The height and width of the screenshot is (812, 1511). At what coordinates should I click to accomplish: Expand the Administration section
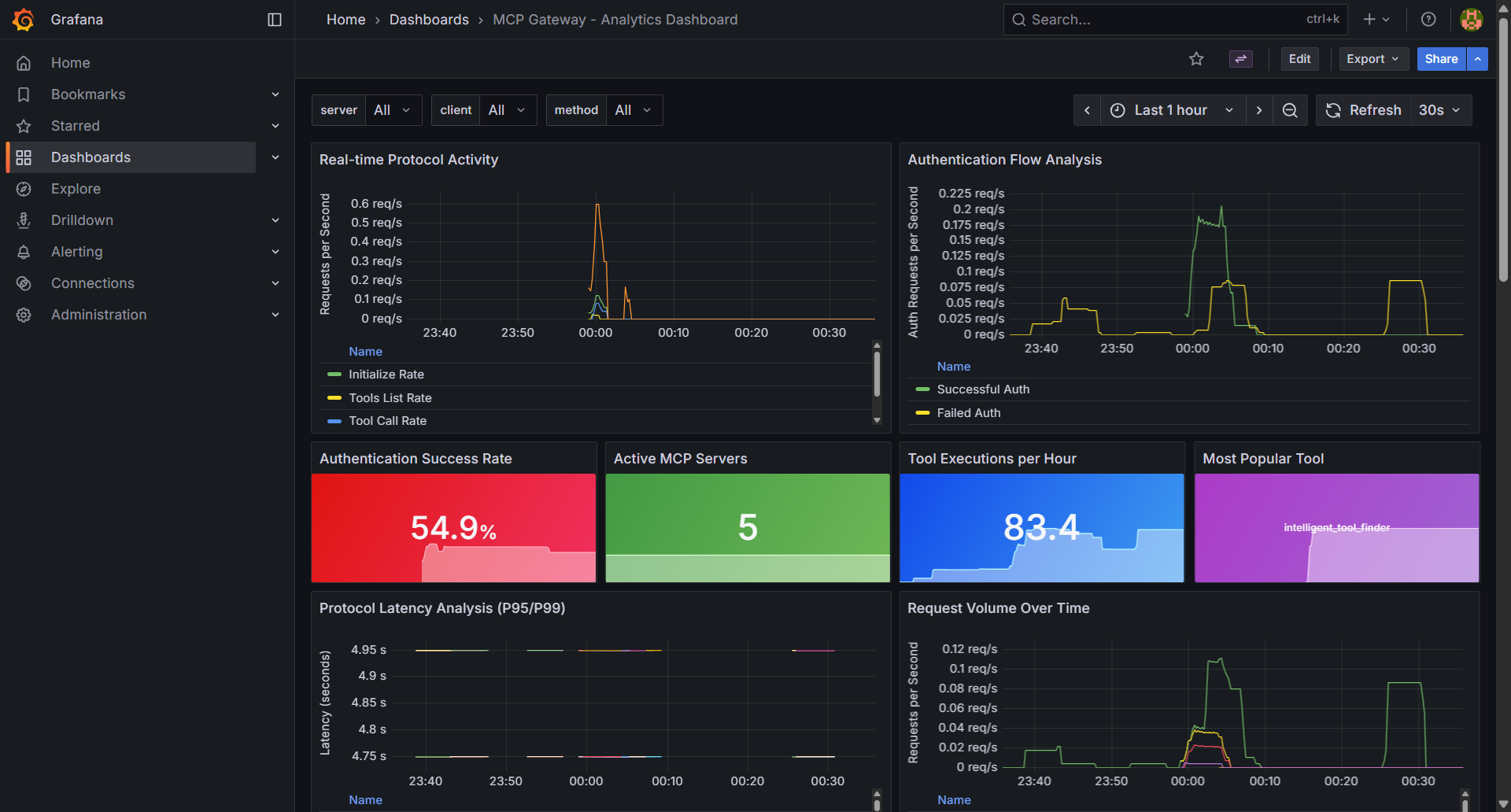[98, 314]
